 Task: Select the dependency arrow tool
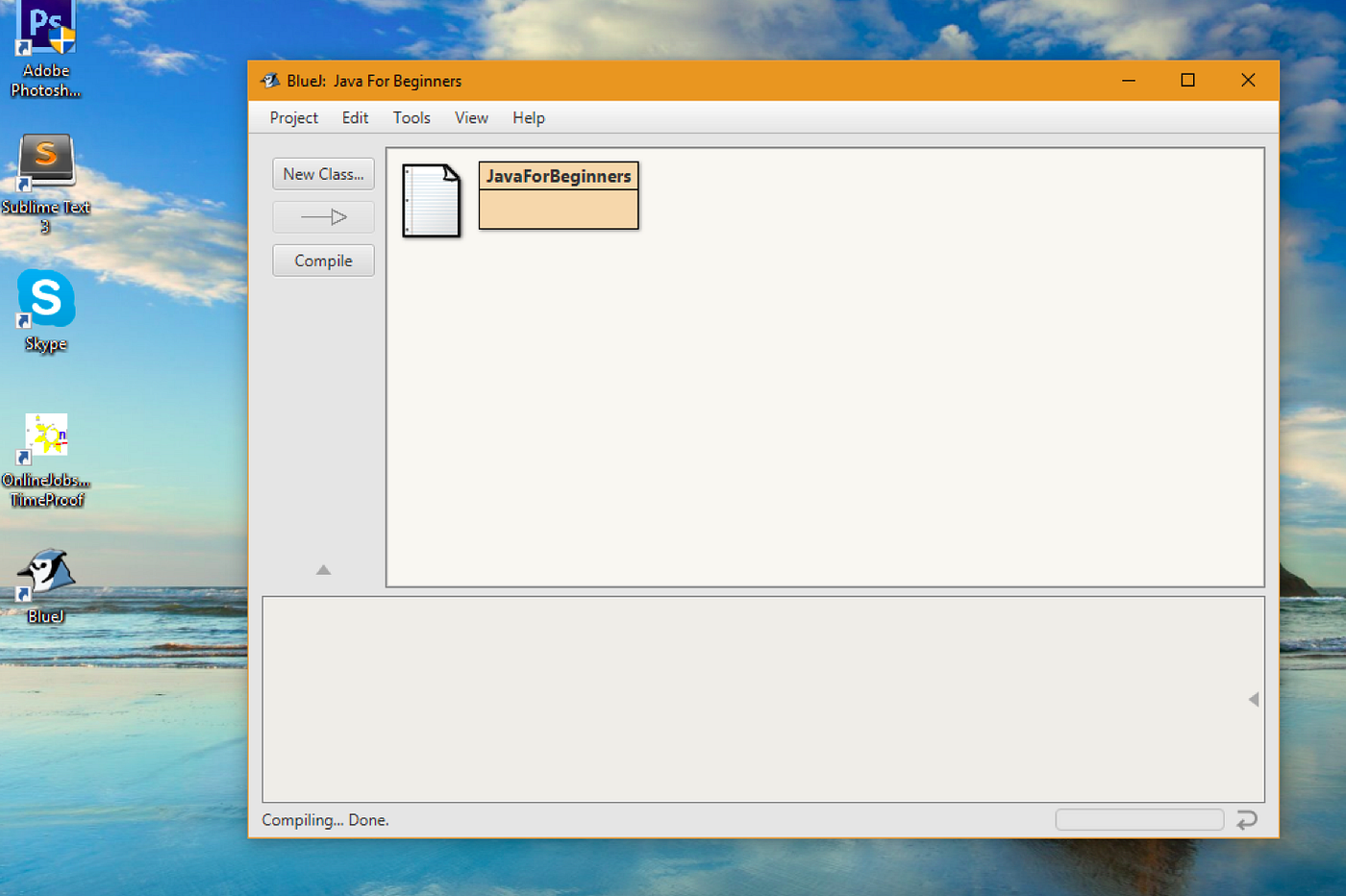[x=322, y=216]
